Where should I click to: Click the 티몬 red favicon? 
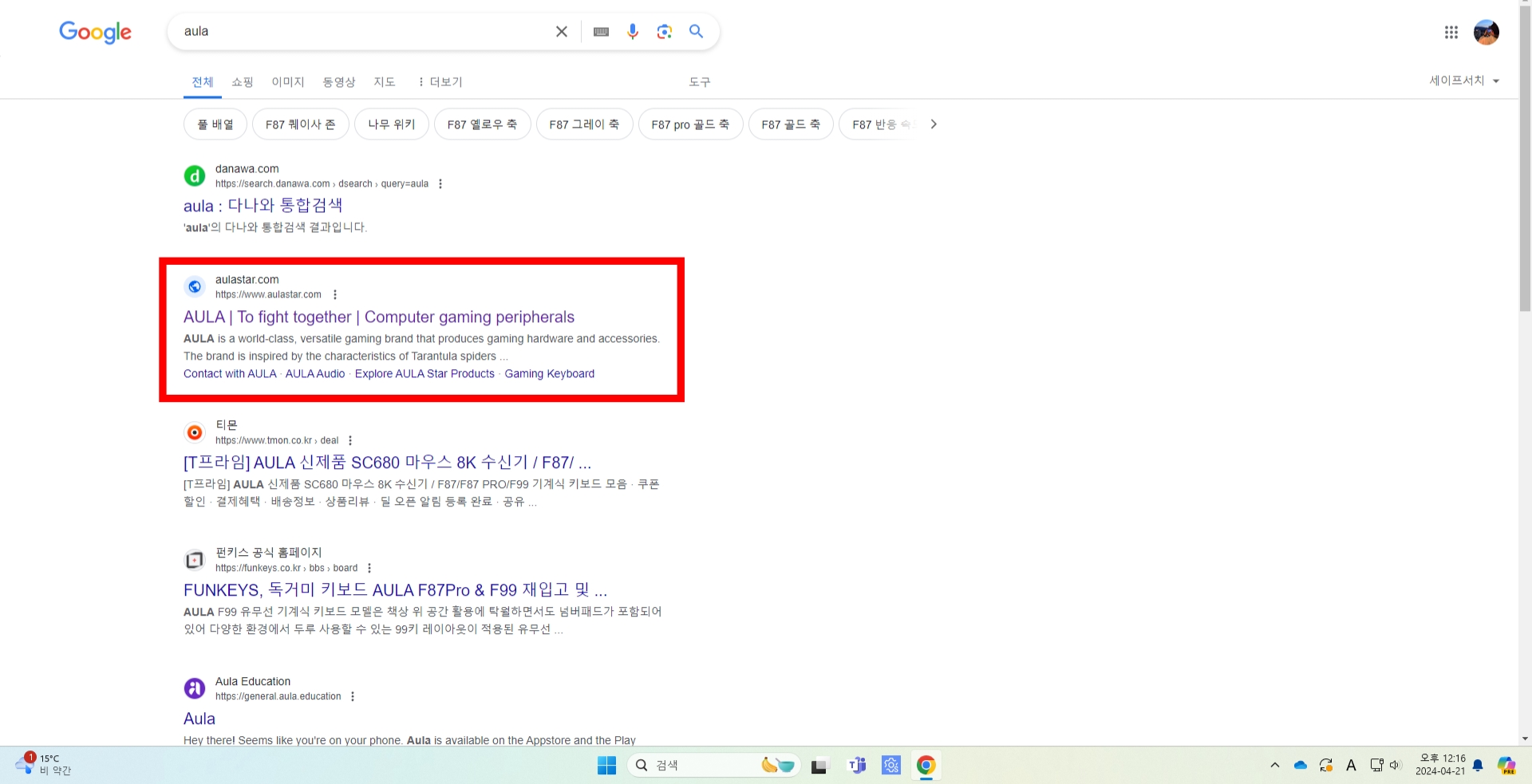[x=195, y=432]
